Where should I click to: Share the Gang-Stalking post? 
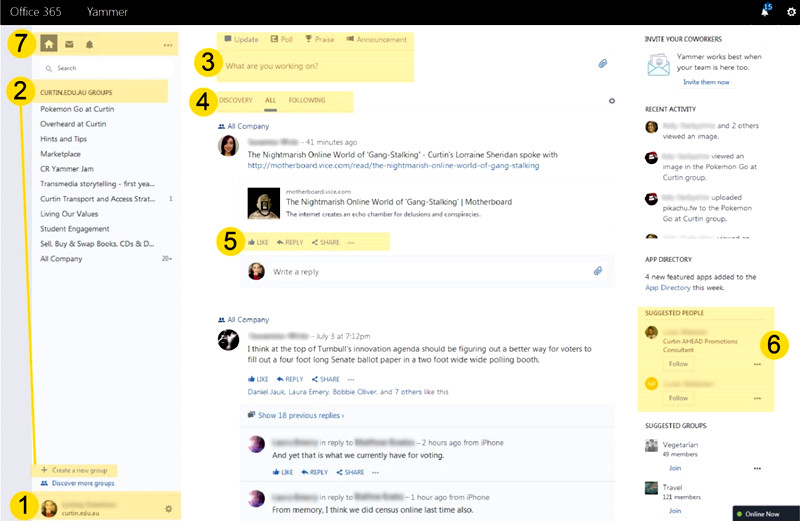(x=326, y=242)
